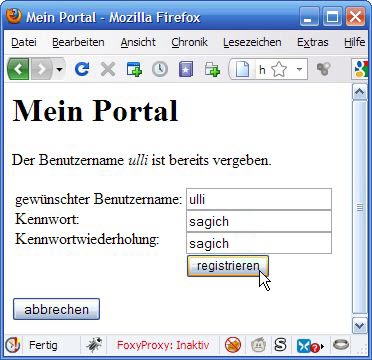This screenshot has height=360, width=372.
Task: Click the gewünschter Benutzername field containing ulli
Action: pyautogui.click(x=259, y=199)
